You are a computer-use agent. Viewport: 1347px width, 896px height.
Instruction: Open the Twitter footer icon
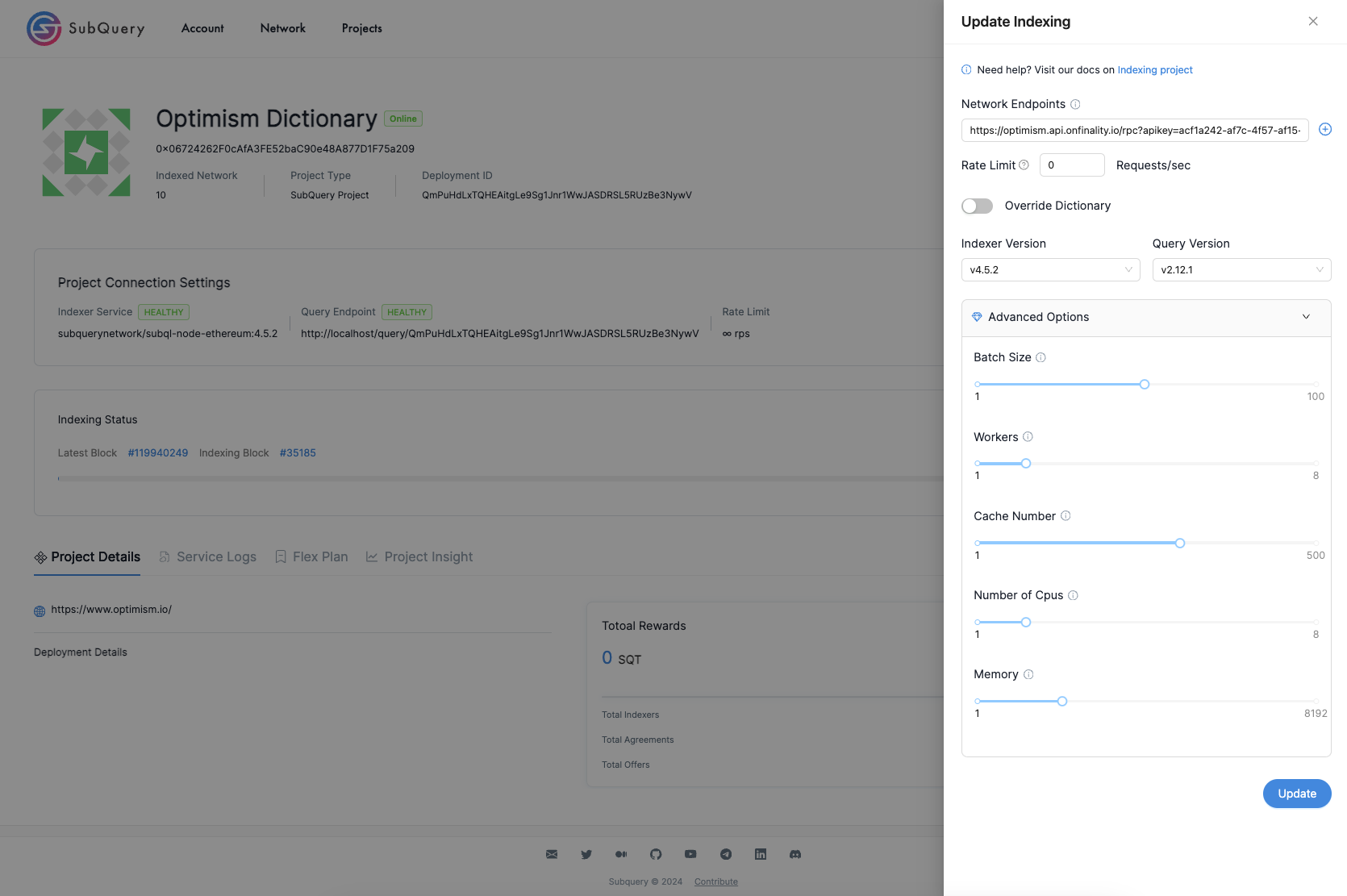[x=586, y=854]
